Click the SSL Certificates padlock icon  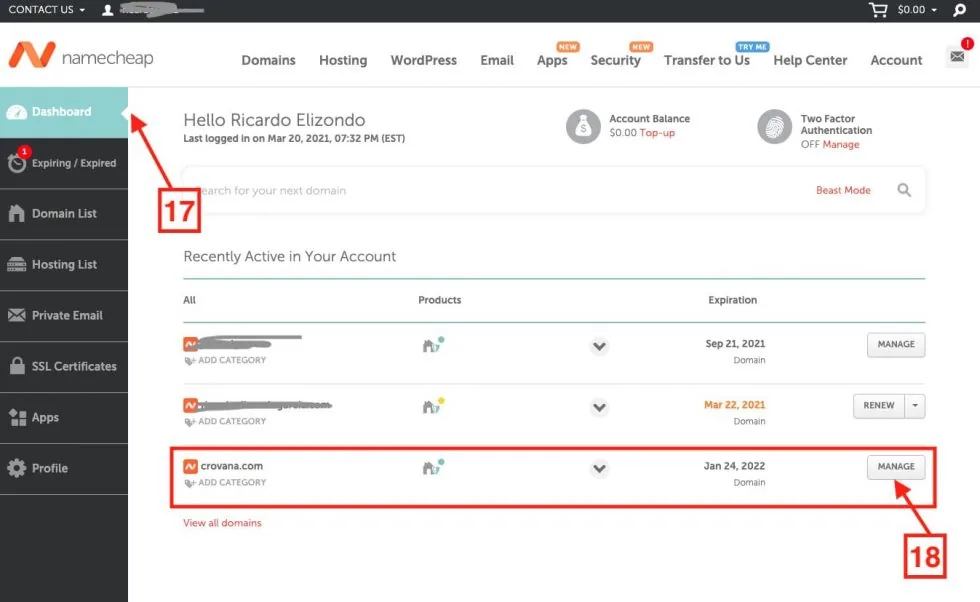(x=17, y=366)
